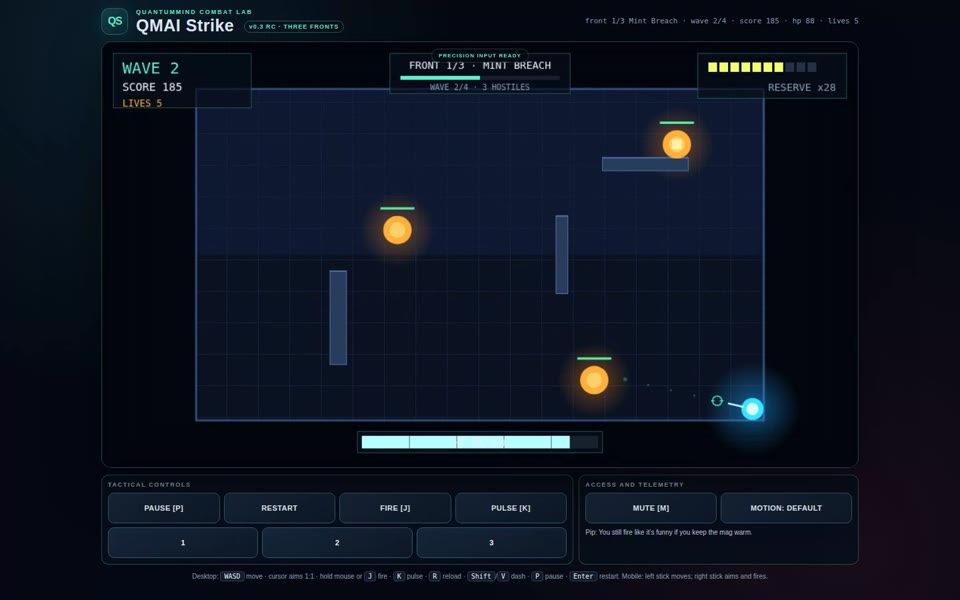The image size is (960, 600).
Task: Click the RESTART button
Action: point(279,508)
